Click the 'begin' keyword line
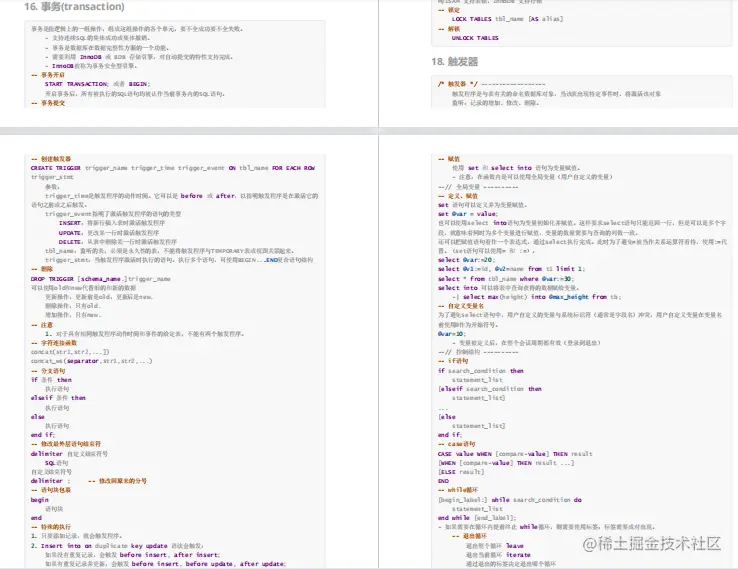The width and height of the screenshot is (738, 569). point(40,500)
